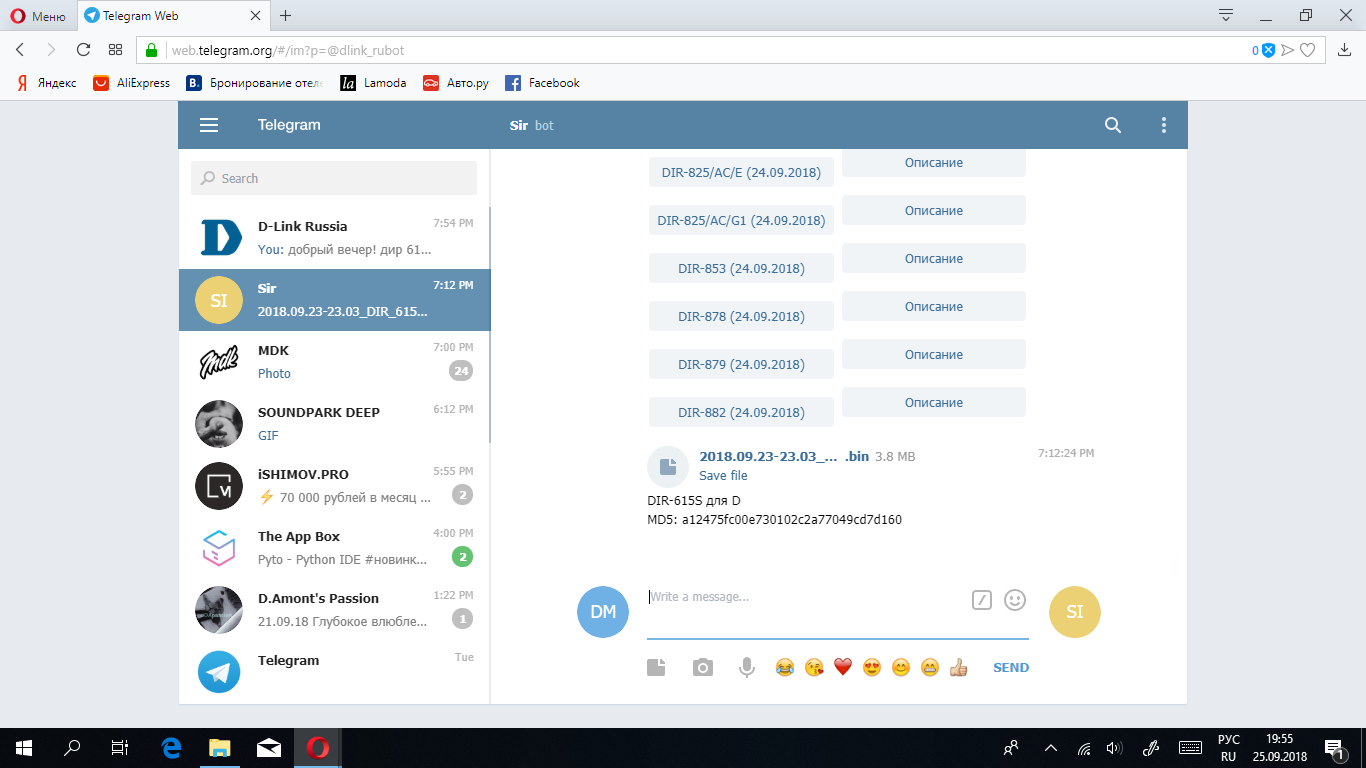Viewport: 1366px width, 768px height.
Task: Open browser downloads arrow icon
Action: 1344,50
